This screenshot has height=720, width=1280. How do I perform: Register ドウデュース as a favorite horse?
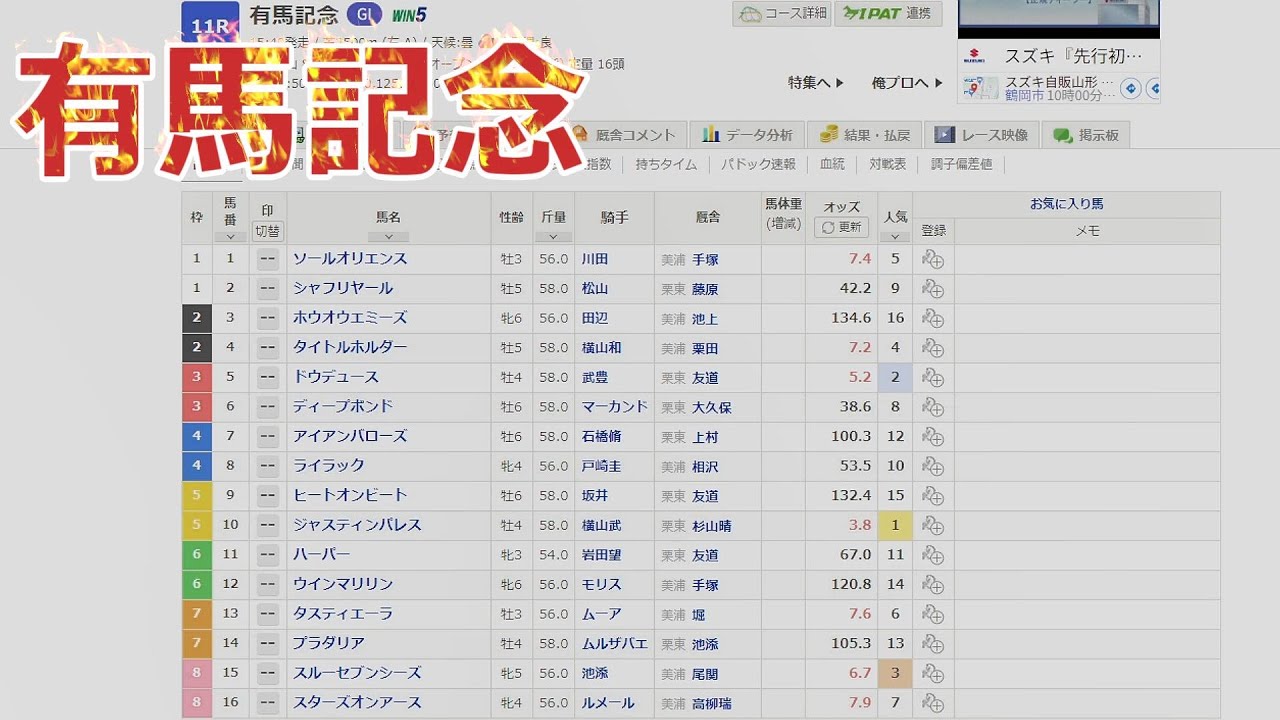point(933,377)
